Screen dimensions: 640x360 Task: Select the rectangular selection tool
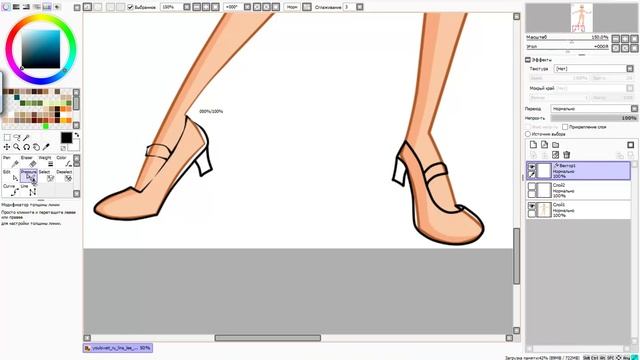(x=7, y=138)
